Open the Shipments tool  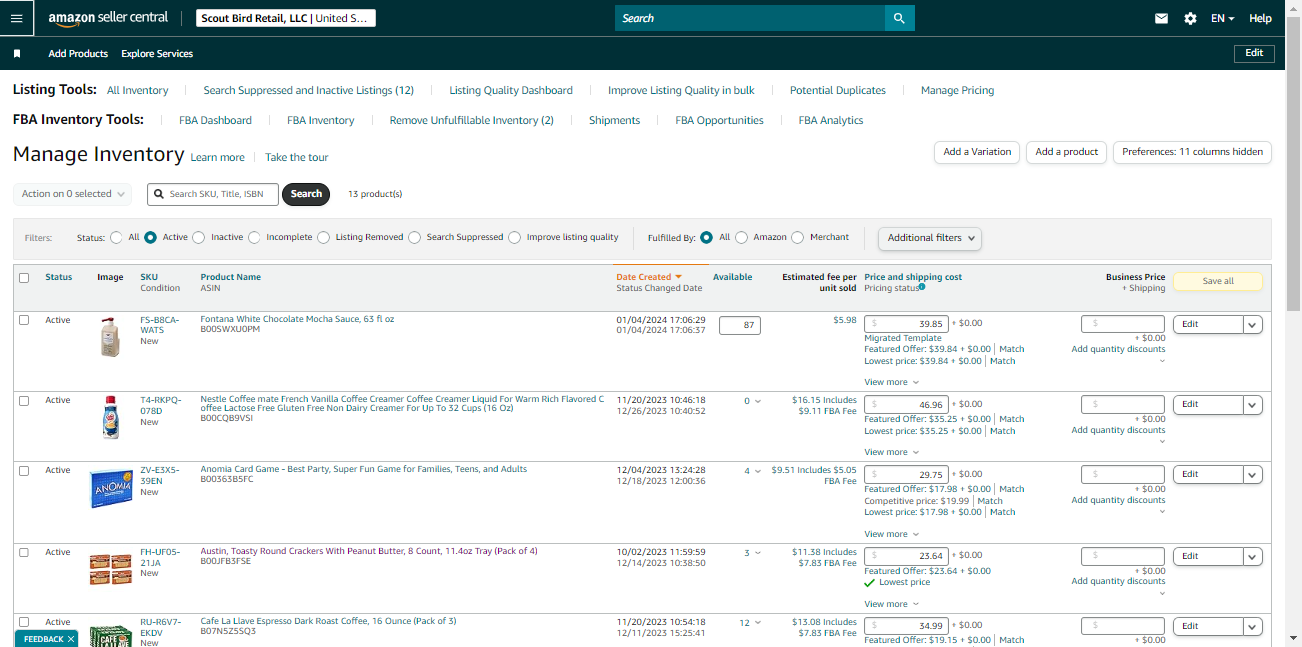pyautogui.click(x=614, y=120)
